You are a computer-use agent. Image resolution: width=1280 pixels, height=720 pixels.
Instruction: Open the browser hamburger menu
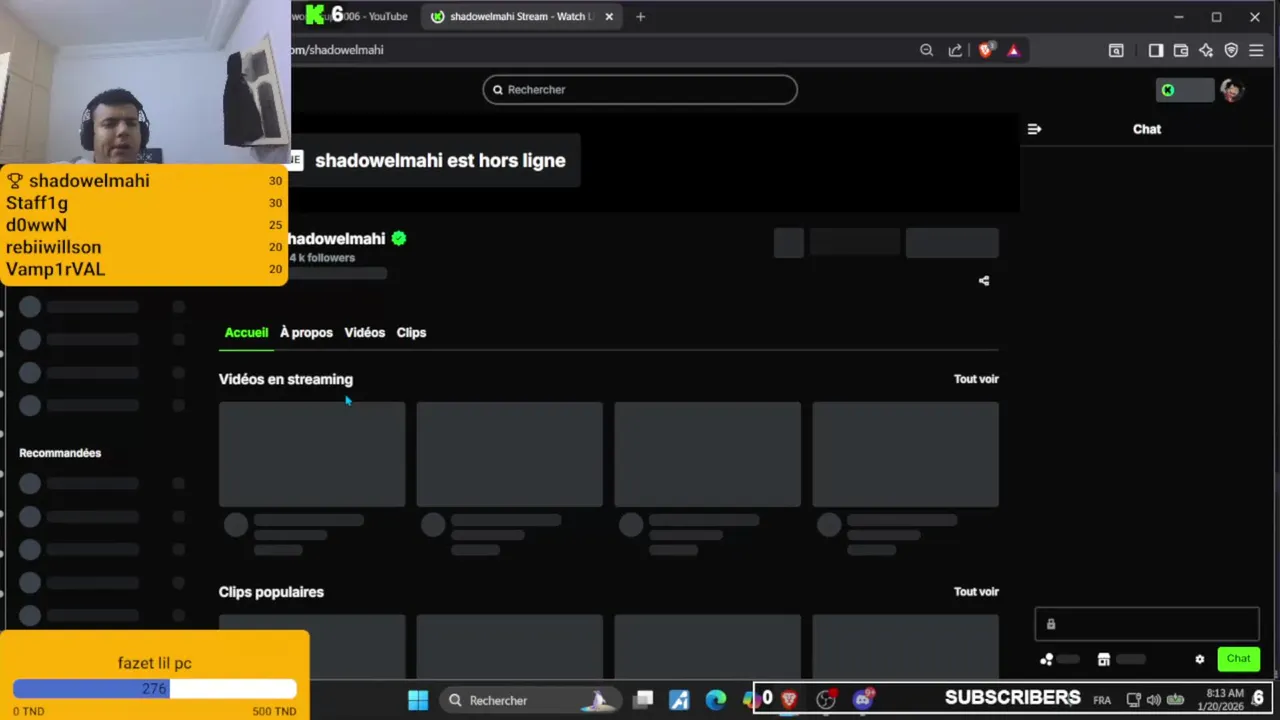tap(1256, 50)
